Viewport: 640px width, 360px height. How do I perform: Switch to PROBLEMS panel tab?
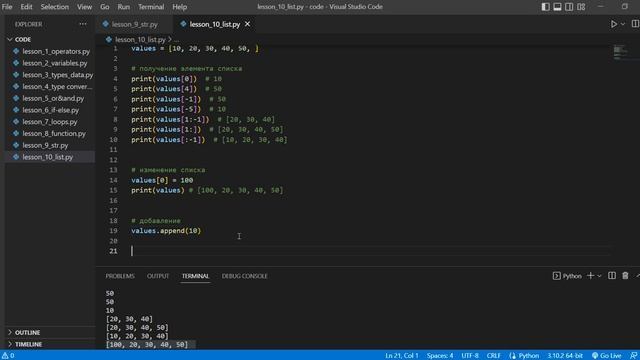coord(120,276)
